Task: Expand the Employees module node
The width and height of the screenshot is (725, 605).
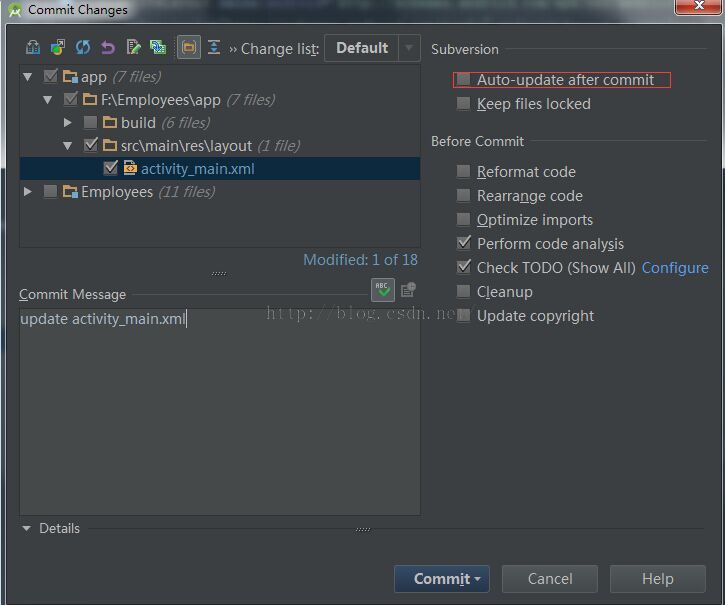Action: 28,191
